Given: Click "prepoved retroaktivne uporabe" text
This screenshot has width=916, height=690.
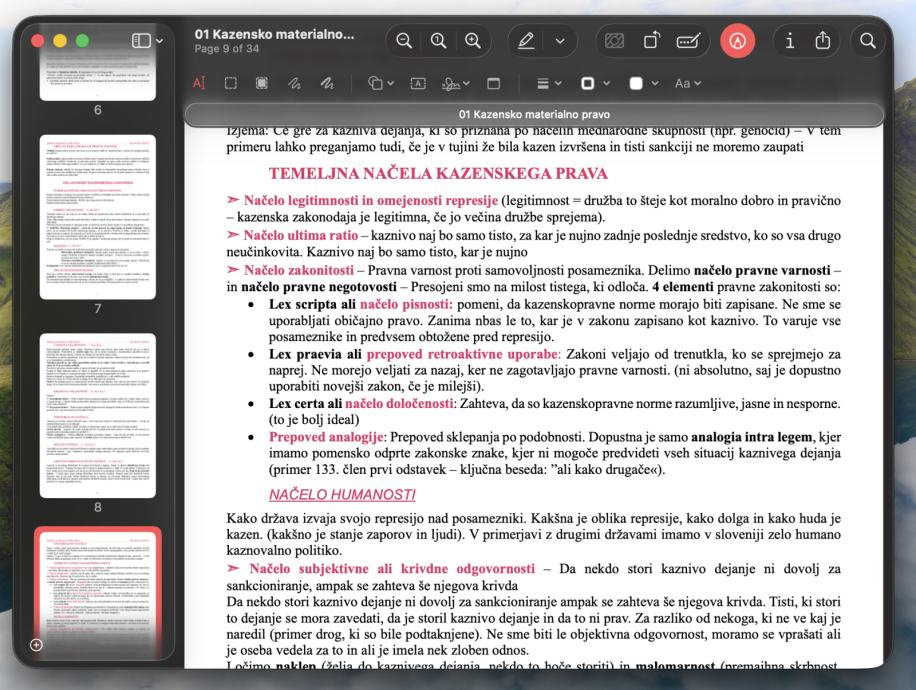Looking at the screenshot, I should tap(462, 354).
